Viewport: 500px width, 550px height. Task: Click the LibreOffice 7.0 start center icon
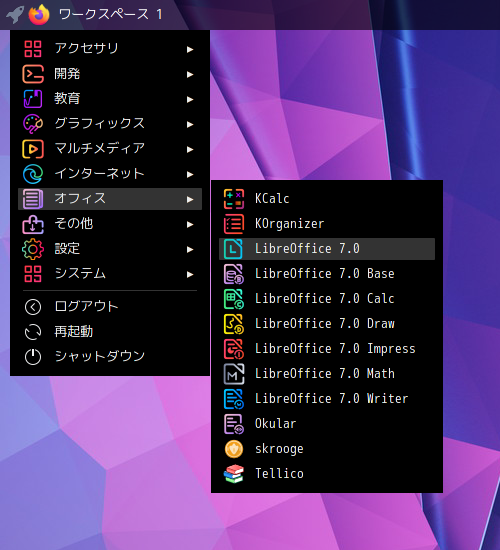pyautogui.click(x=234, y=249)
